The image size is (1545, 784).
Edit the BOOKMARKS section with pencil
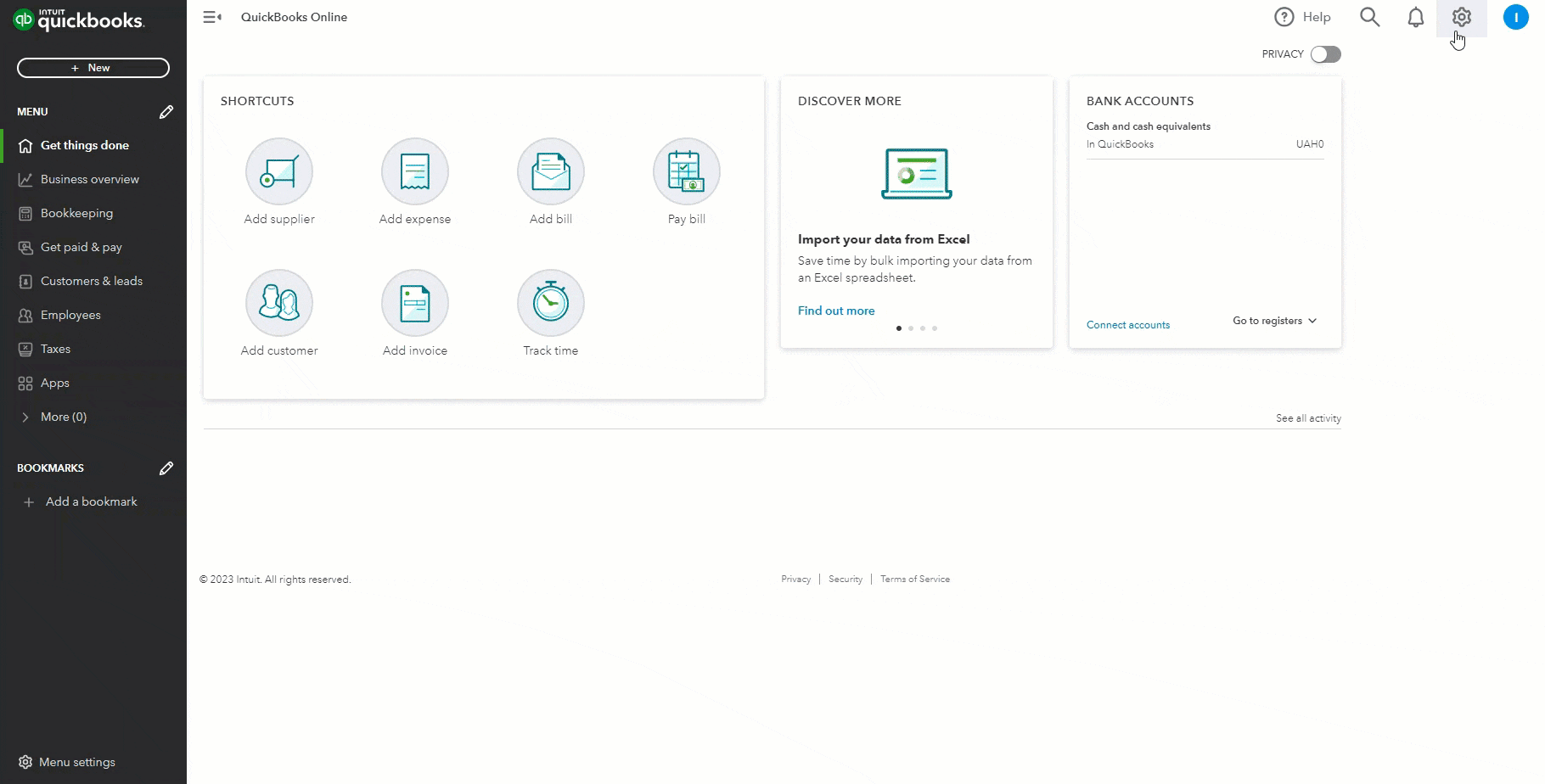tap(166, 468)
